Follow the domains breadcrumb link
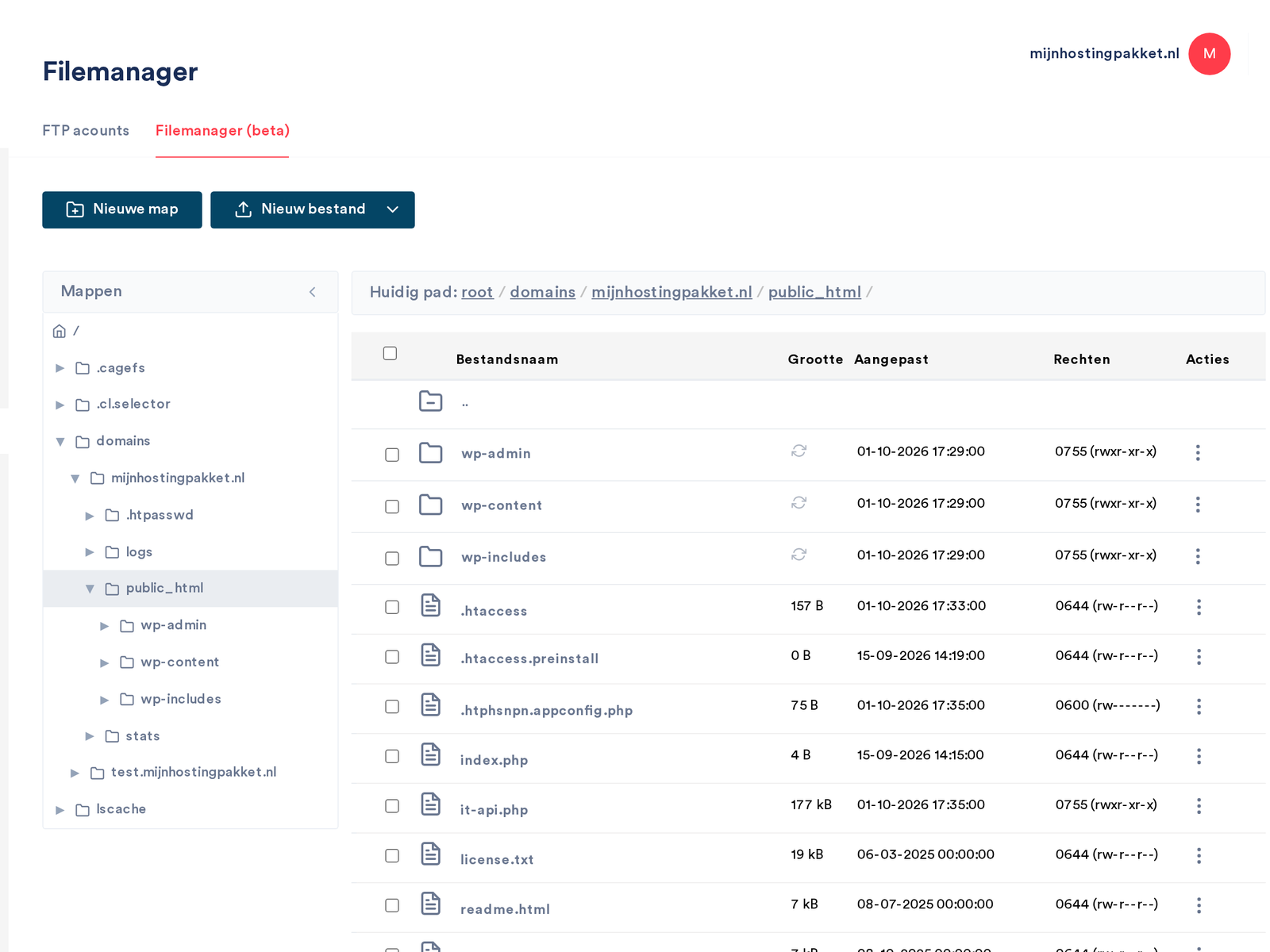Screen dimensions: 1270x952 (x=542, y=292)
